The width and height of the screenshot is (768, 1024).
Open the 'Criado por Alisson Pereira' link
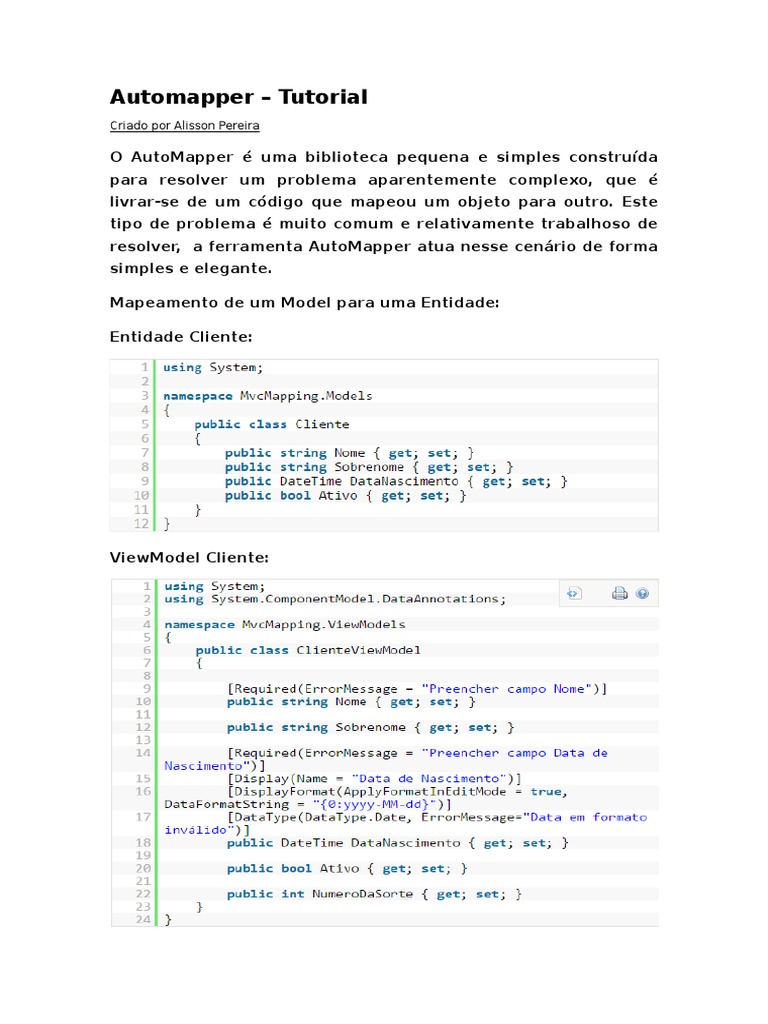coord(185,125)
